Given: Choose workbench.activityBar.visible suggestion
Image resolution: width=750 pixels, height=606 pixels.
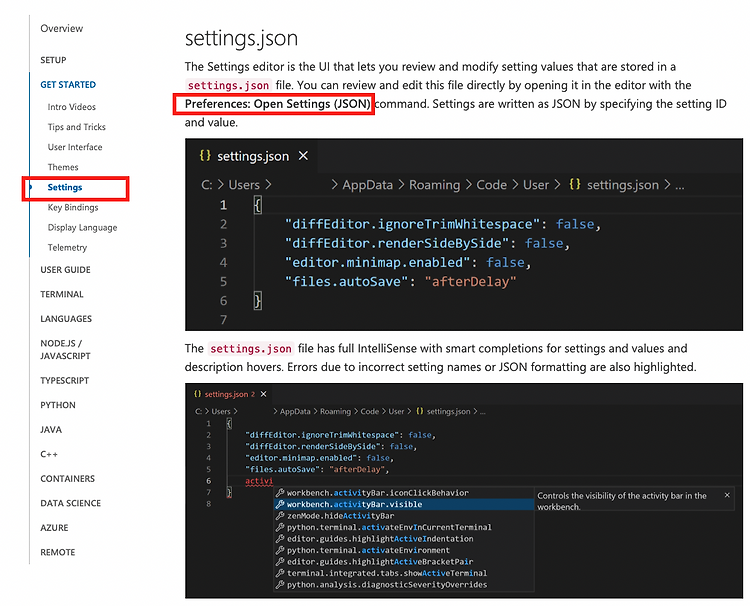Looking at the screenshot, I should 403,504.
